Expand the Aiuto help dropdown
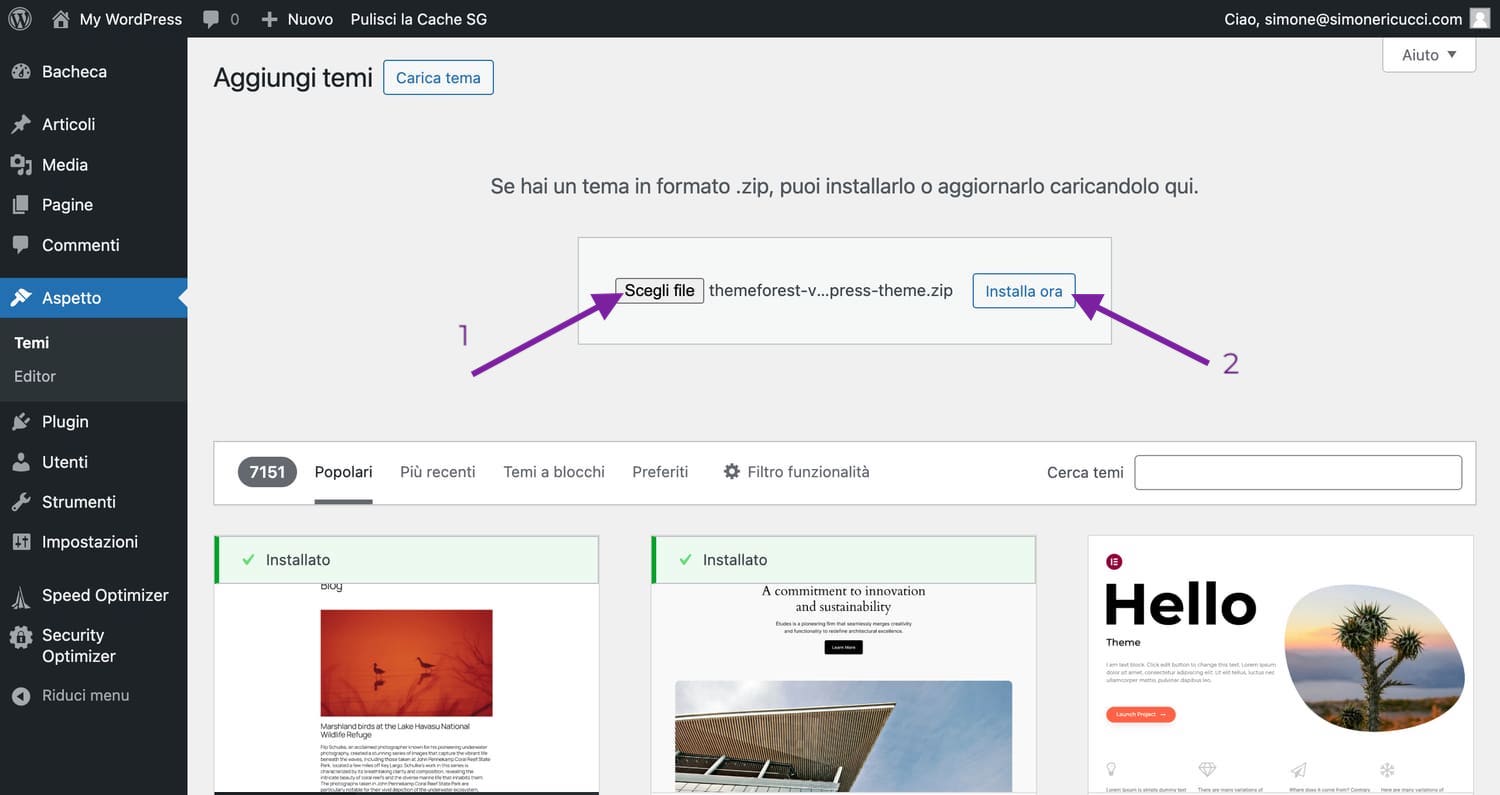The image size is (1500, 795). point(1429,55)
